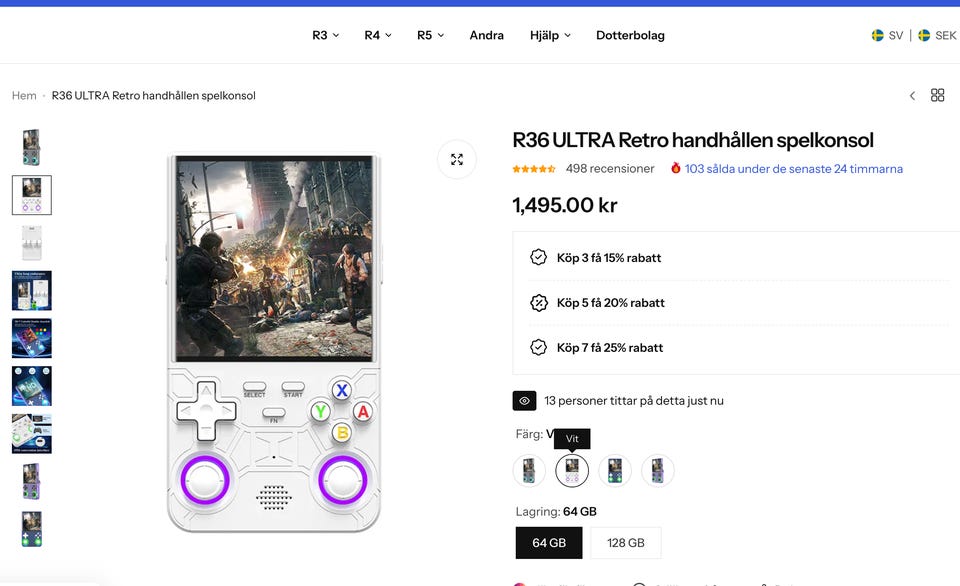This screenshot has width=960, height=586.
Task: Click the fire icon next to sales count
Action: click(x=676, y=169)
